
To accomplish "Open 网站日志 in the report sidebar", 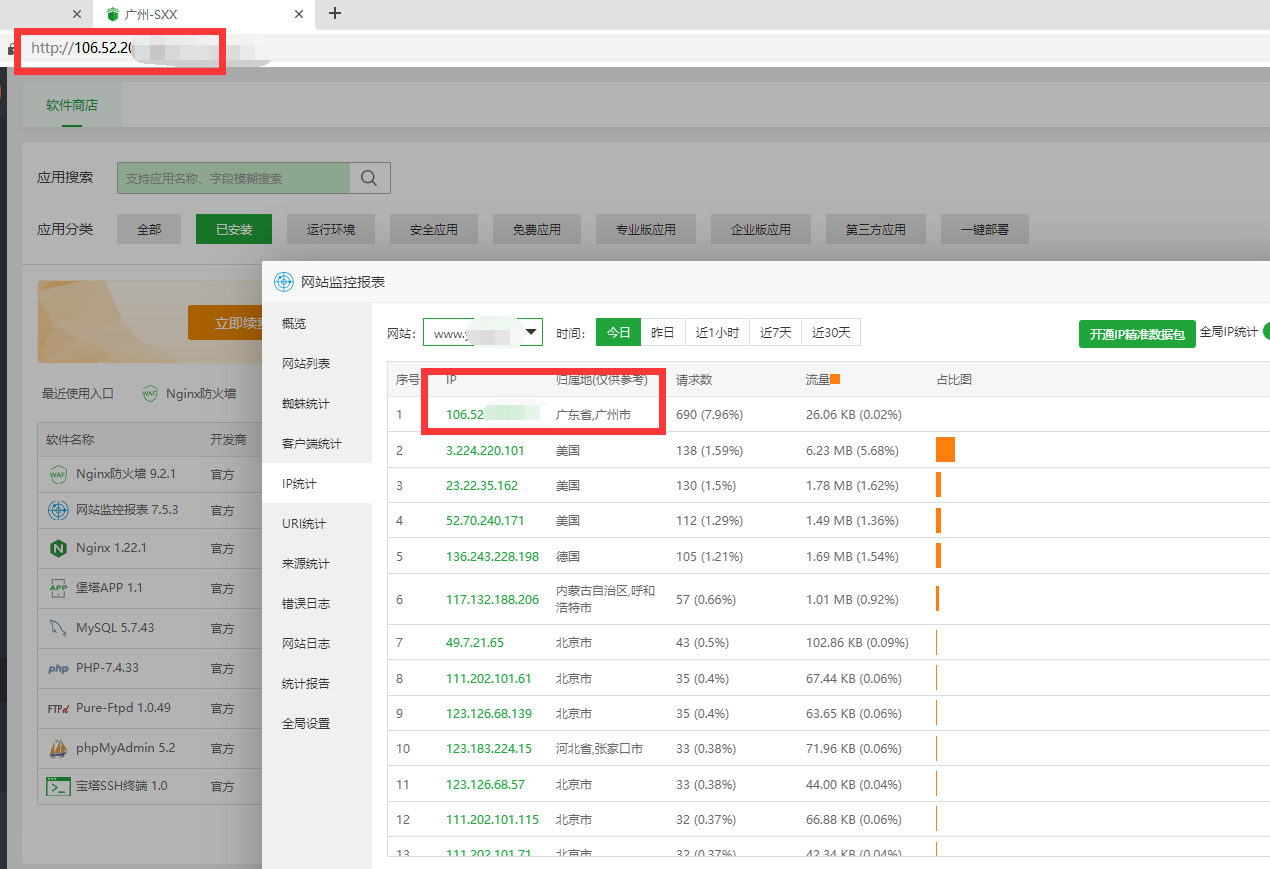I will coord(316,644).
